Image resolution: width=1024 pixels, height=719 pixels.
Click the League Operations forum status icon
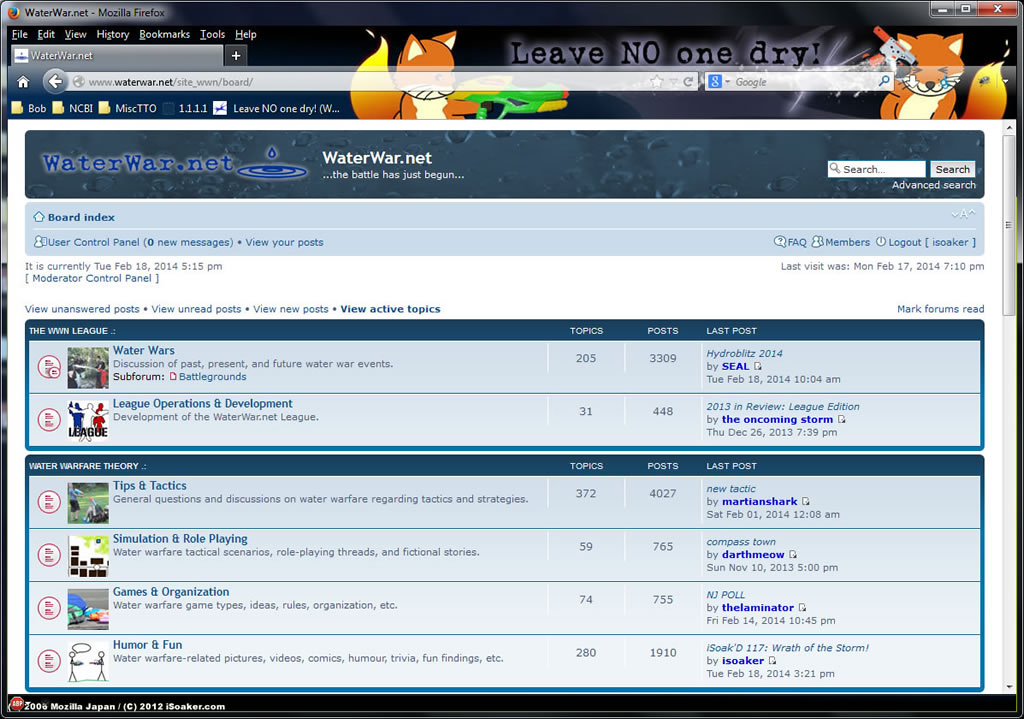[49, 420]
